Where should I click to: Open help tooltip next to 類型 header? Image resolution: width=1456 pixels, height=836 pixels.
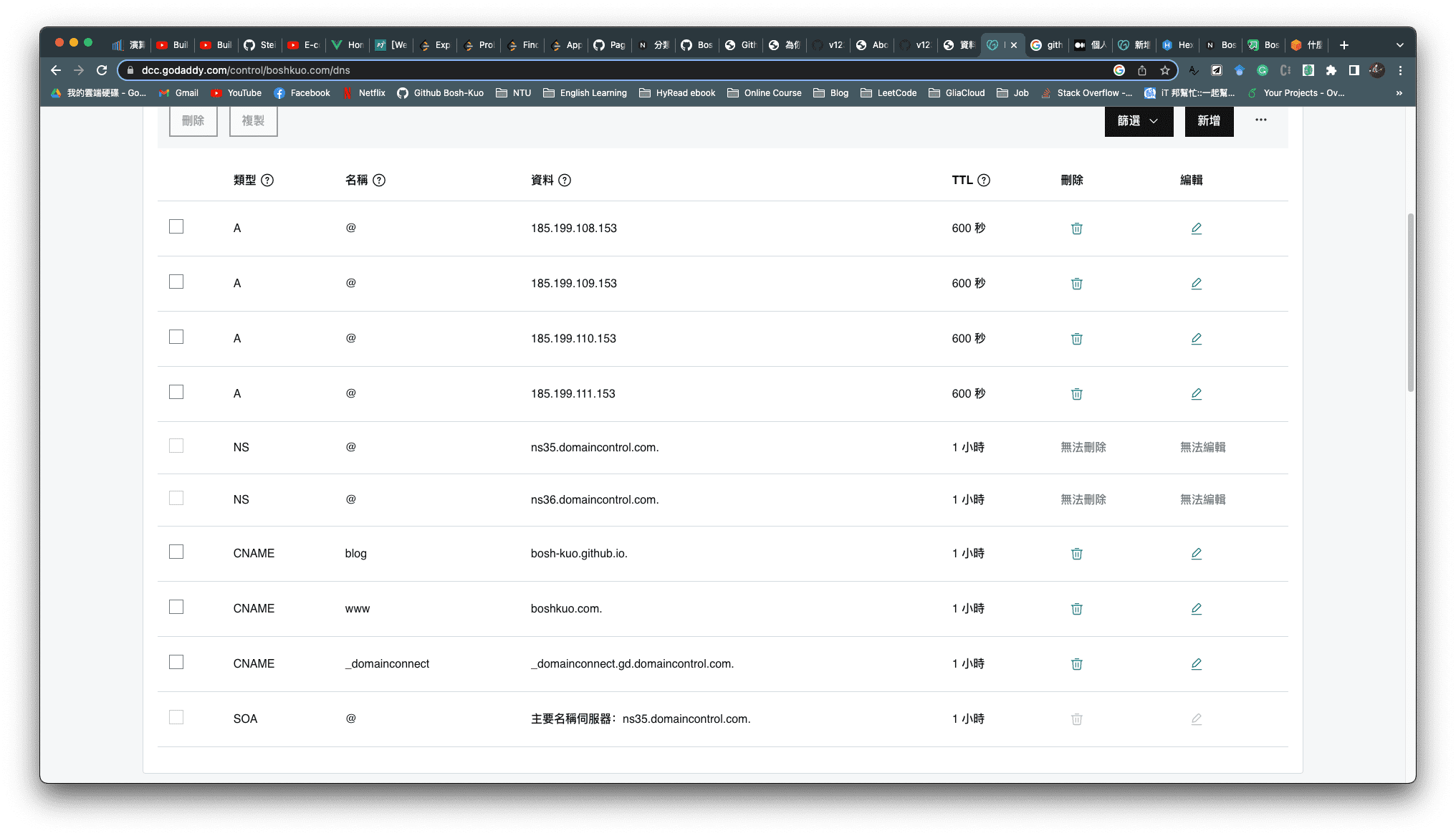click(x=267, y=181)
